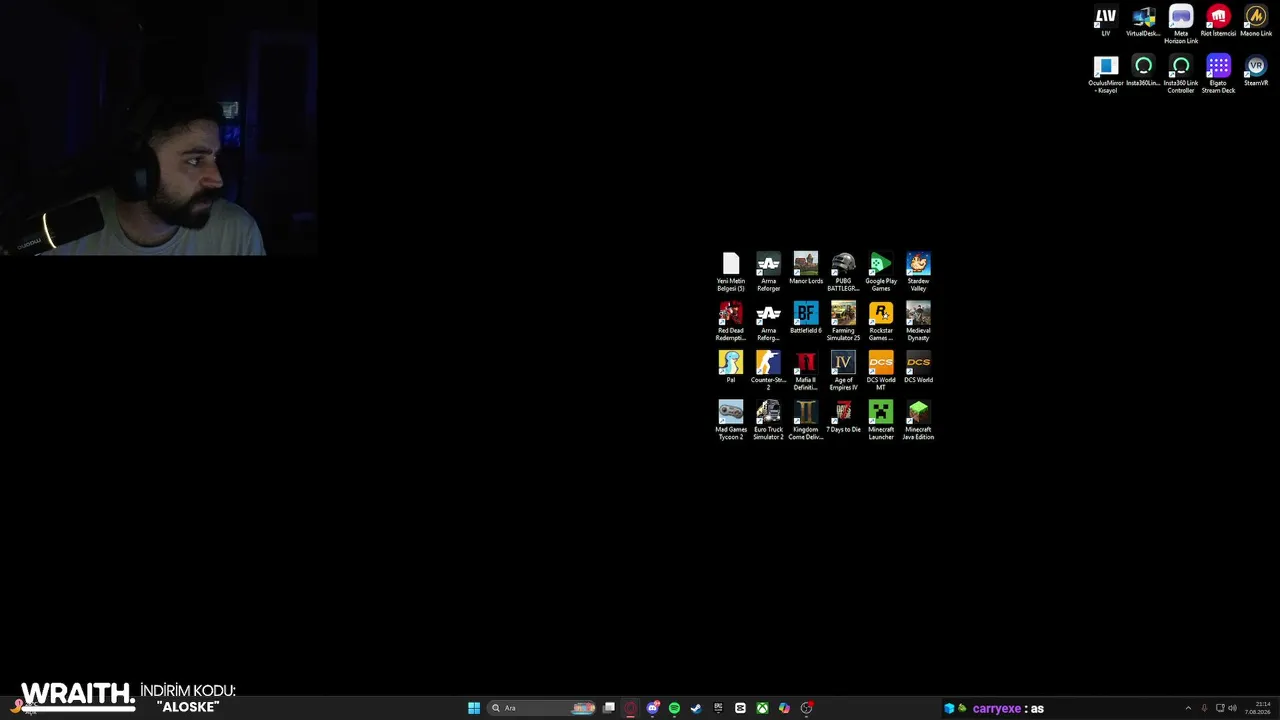
Task: Select the Minecraft Java Edition shortcut
Action: tap(918, 420)
